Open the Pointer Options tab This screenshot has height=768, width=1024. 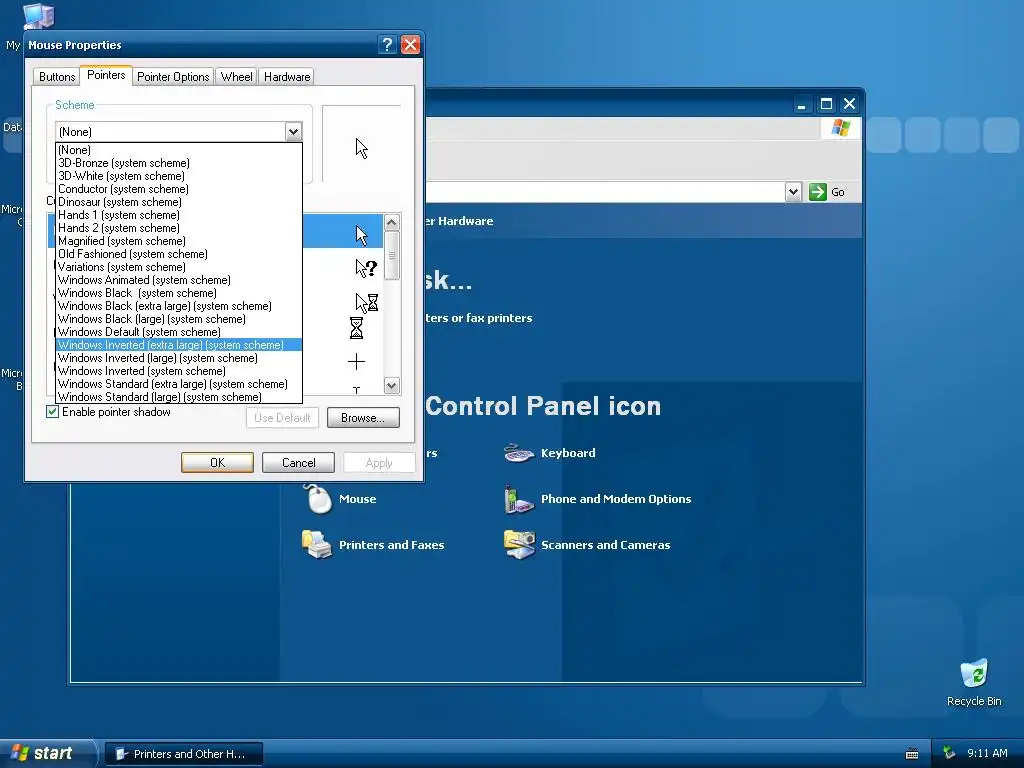(173, 76)
